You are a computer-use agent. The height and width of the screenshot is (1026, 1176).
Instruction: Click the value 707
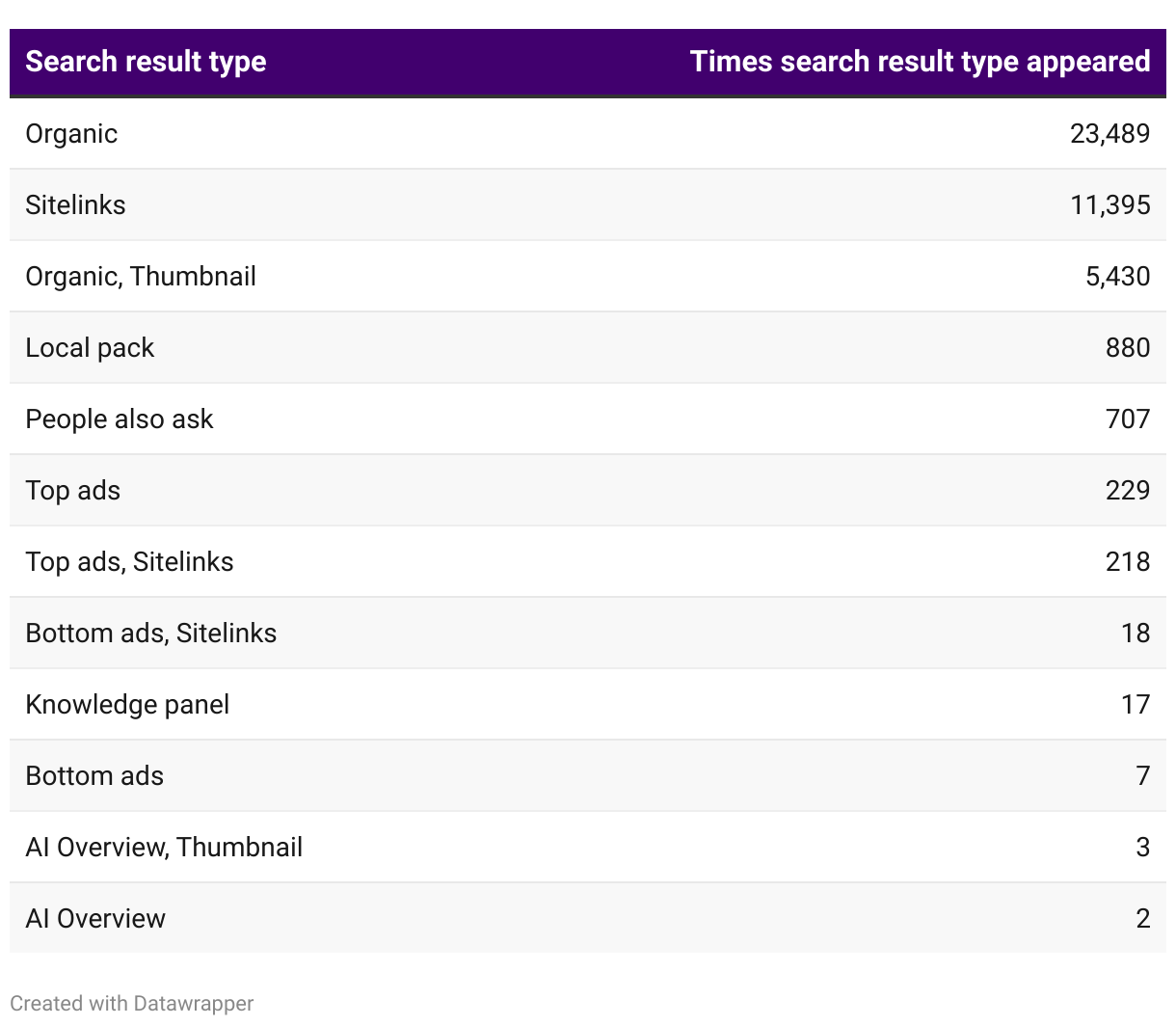(1128, 418)
